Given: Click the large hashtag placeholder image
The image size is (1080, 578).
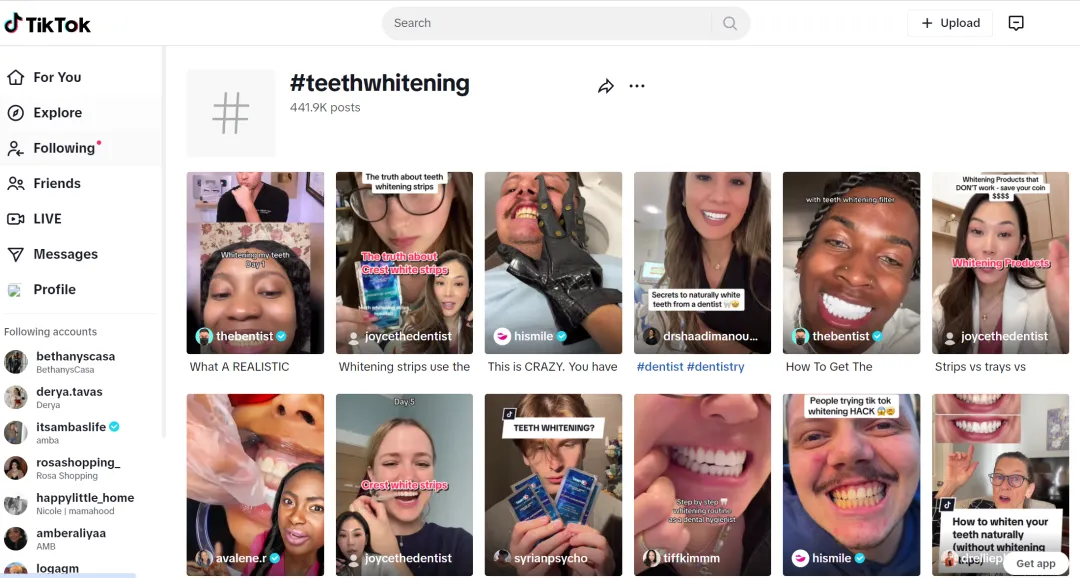Looking at the screenshot, I should pyautogui.click(x=231, y=113).
